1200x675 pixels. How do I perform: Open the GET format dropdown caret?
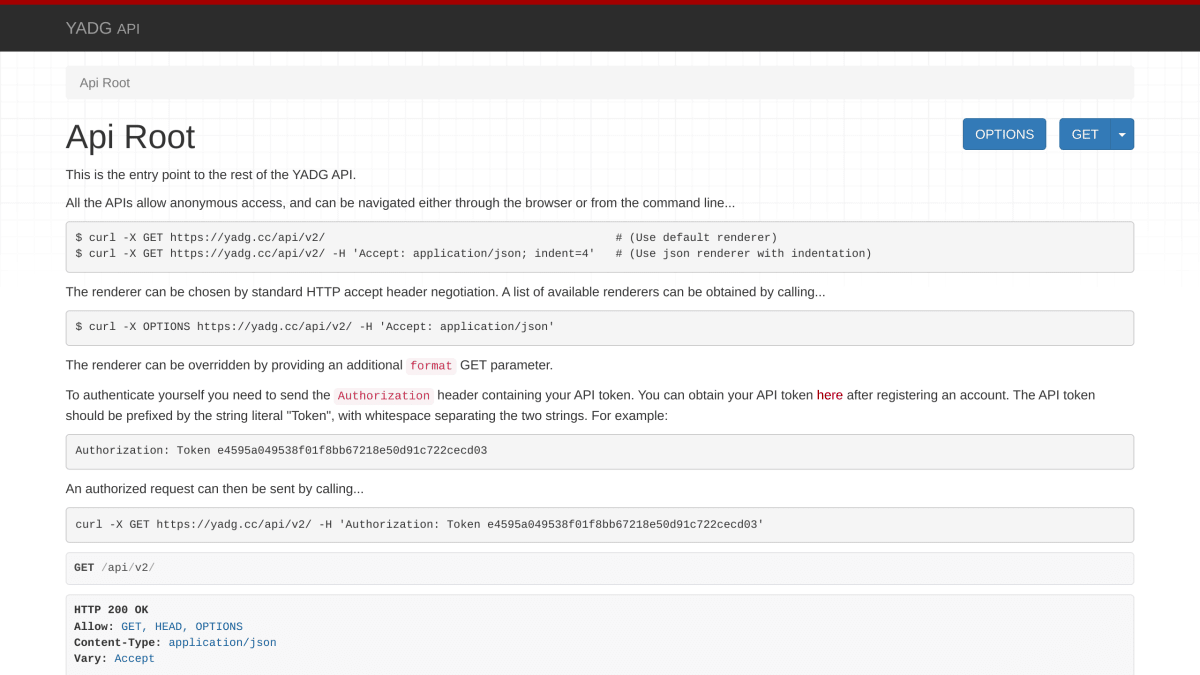[1122, 134]
